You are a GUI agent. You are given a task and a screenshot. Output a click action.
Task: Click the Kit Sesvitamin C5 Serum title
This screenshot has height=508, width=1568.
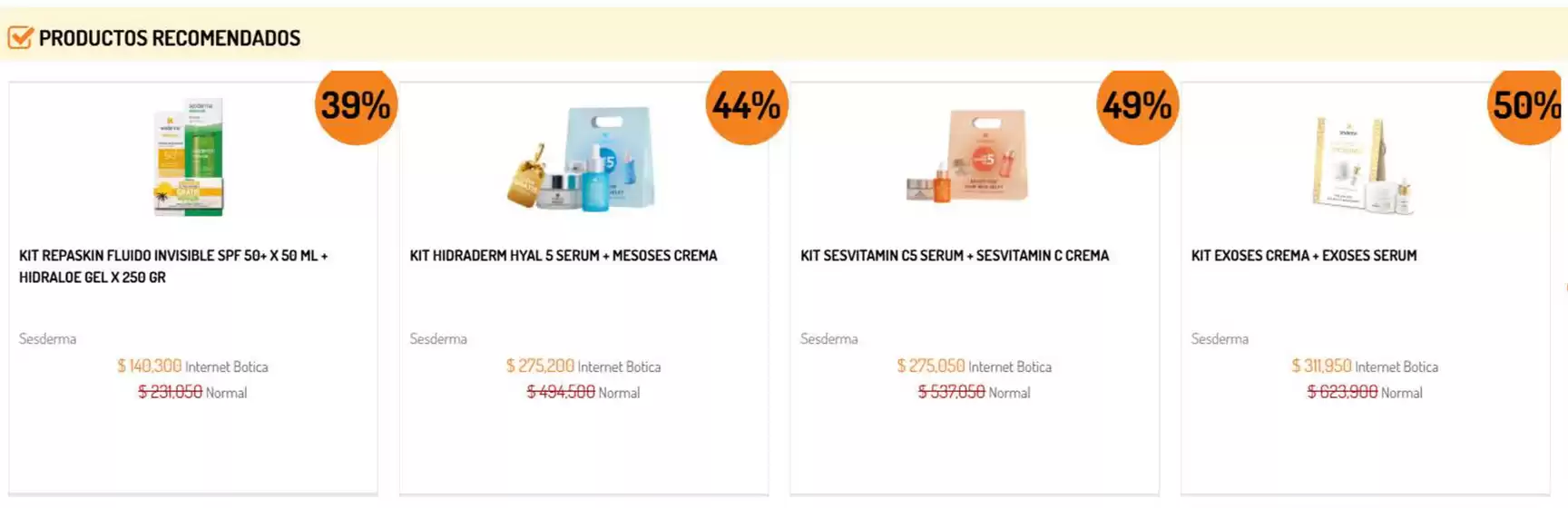pos(955,256)
